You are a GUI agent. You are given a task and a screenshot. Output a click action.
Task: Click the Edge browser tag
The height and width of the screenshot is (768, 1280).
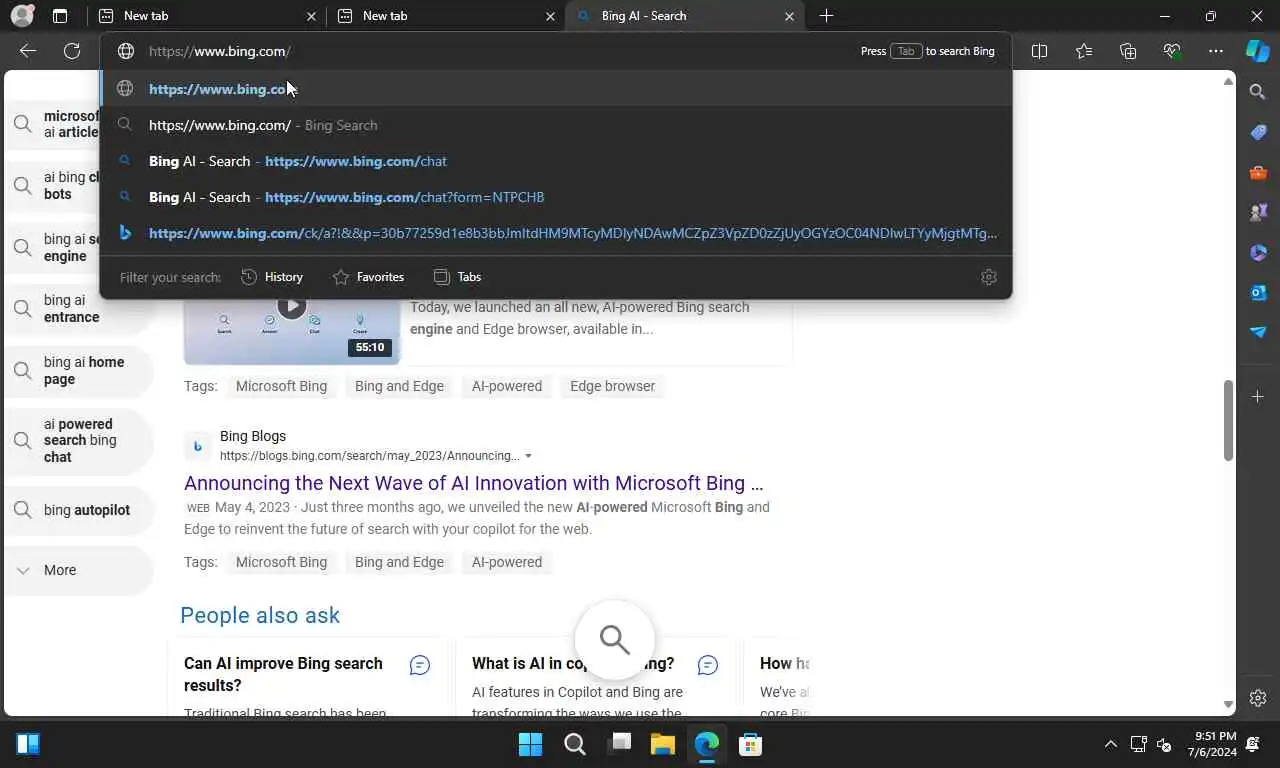click(x=612, y=386)
